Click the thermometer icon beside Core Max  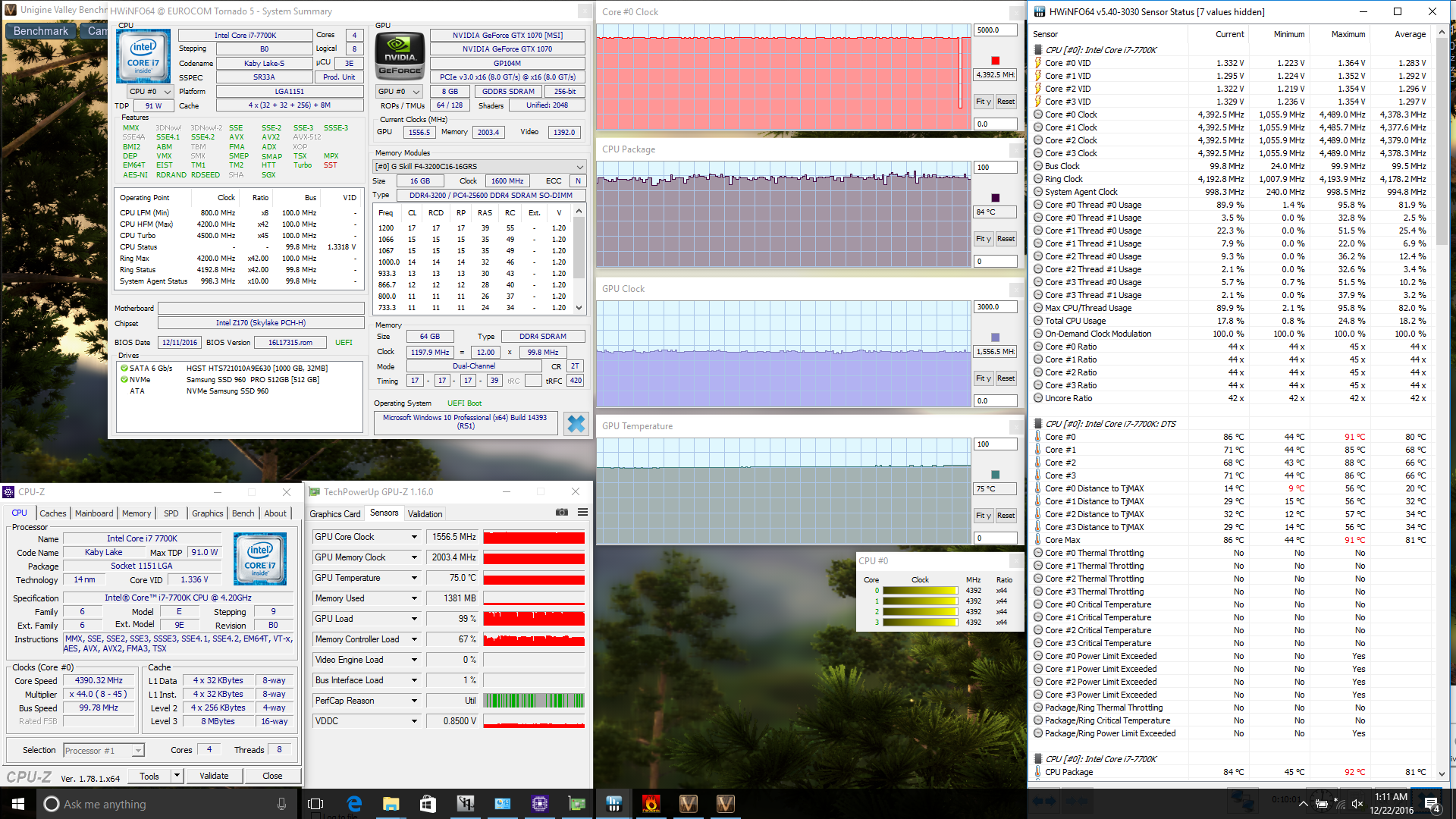tap(1038, 540)
